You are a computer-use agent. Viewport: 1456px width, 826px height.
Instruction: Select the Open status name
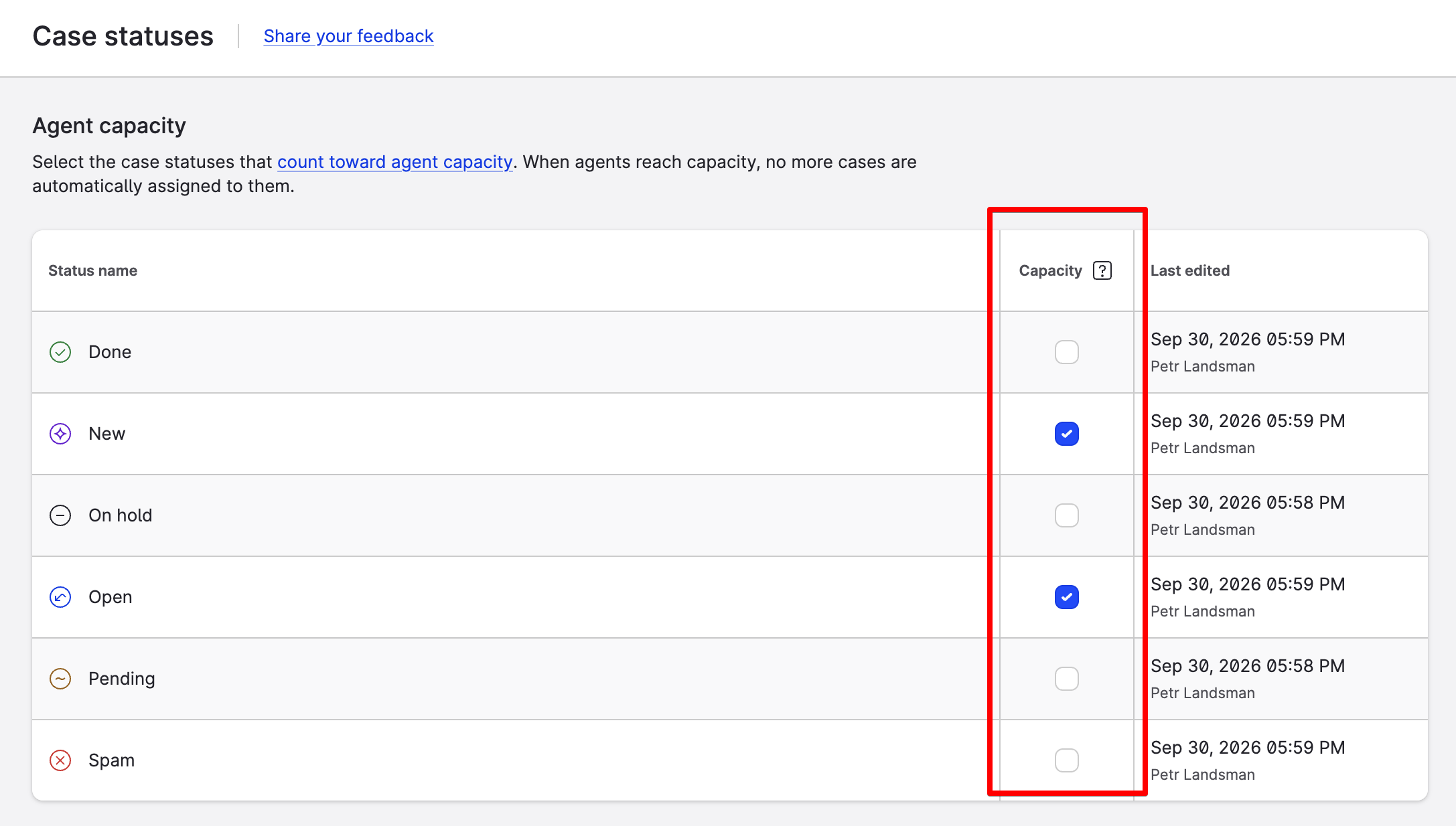click(111, 597)
